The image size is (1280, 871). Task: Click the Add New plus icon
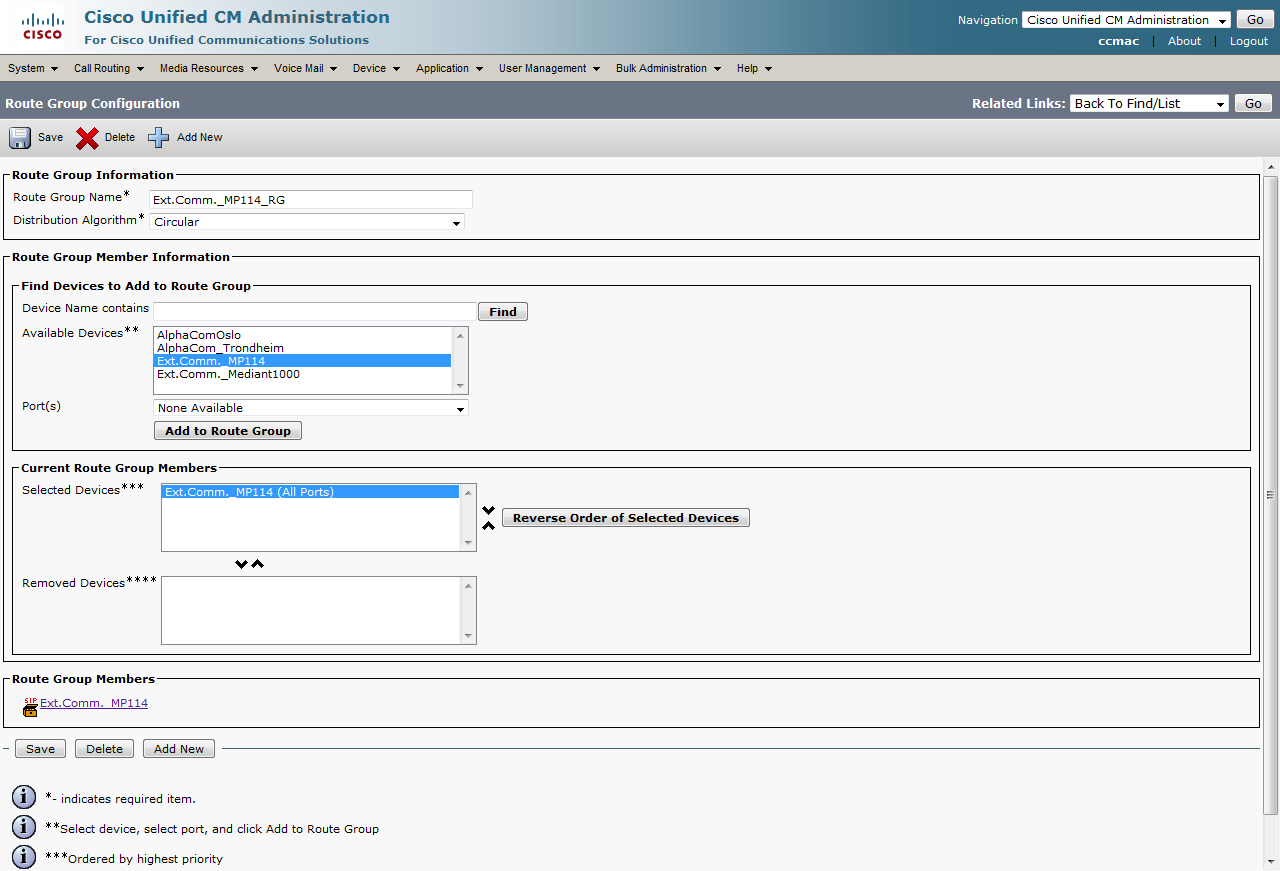(x=159, y=138)
